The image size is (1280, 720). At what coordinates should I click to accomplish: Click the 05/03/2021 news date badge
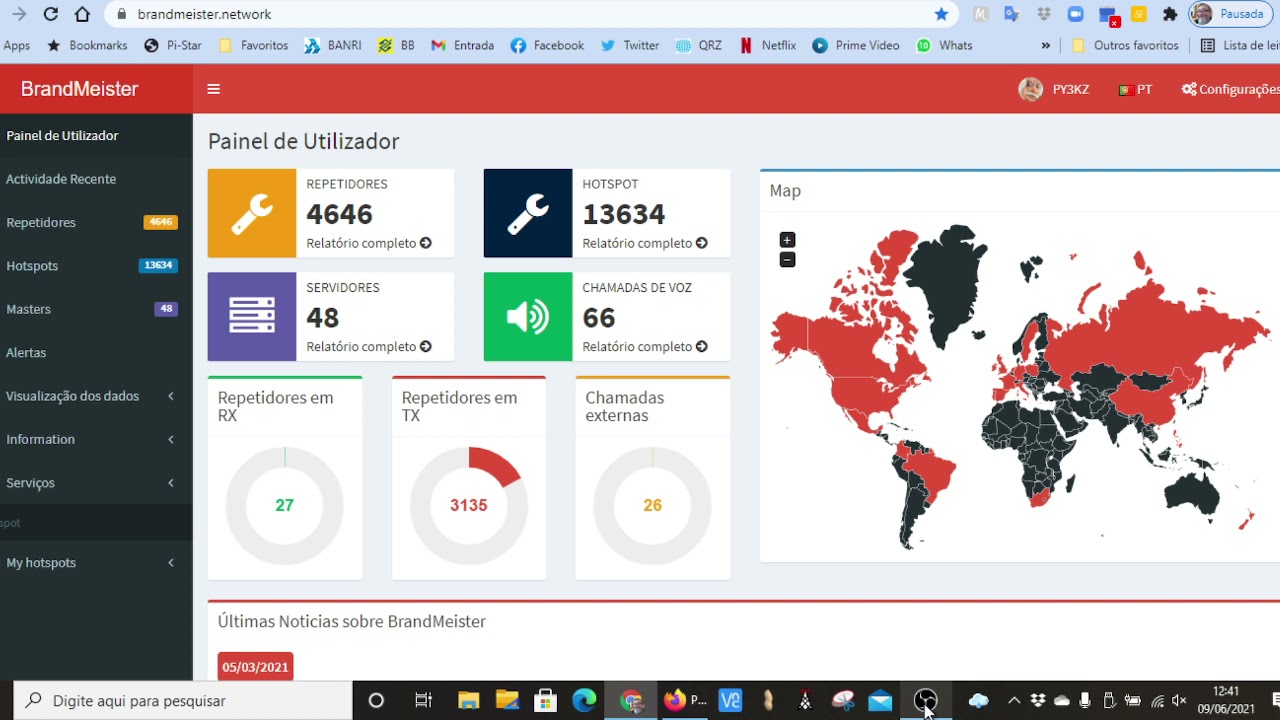(255, 667)
